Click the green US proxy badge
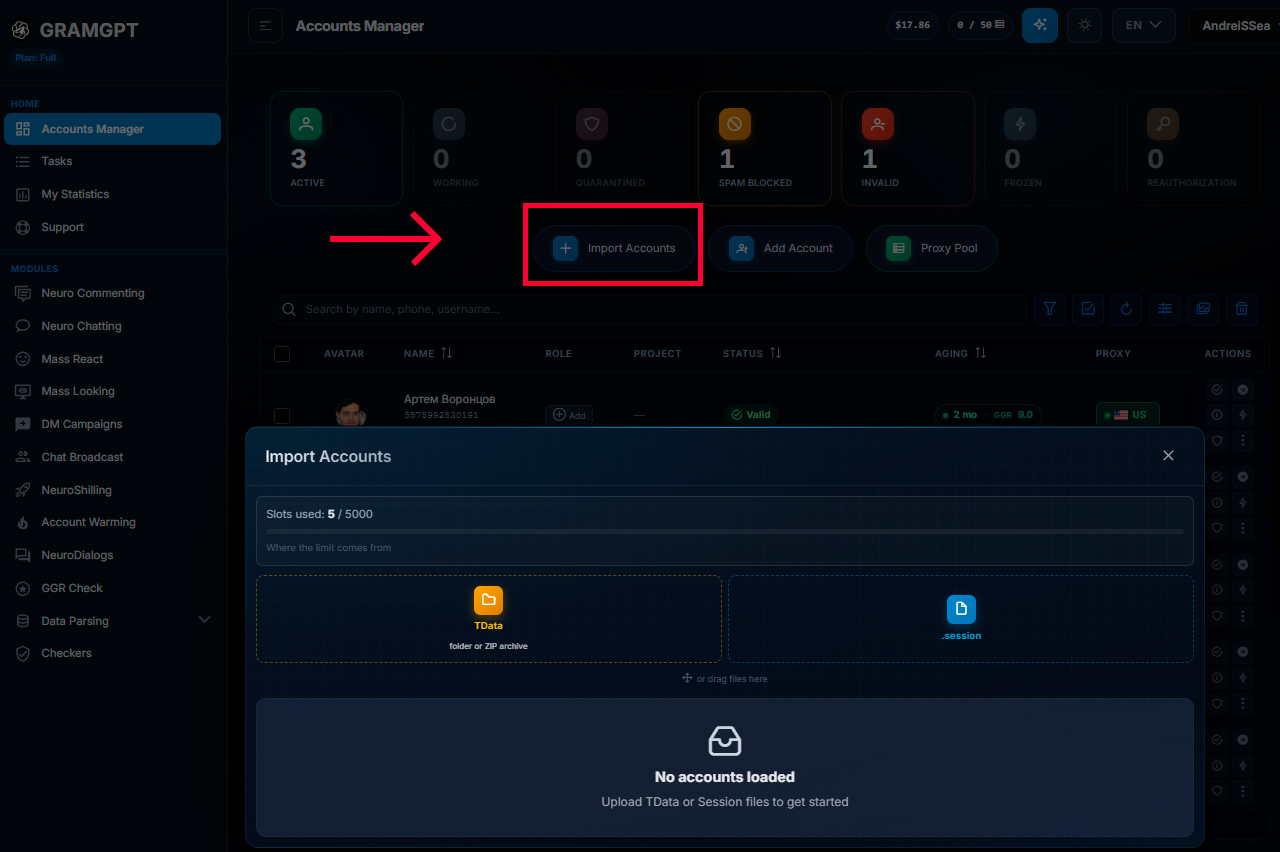Viewport: 1280px width, 852px height. point(1128,415)
